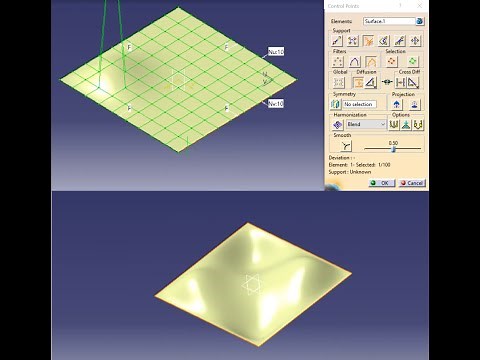This screenshot has width=480, height=360.
Task: Click the first Cross Diff icon
Action: [x=400, y=82]
